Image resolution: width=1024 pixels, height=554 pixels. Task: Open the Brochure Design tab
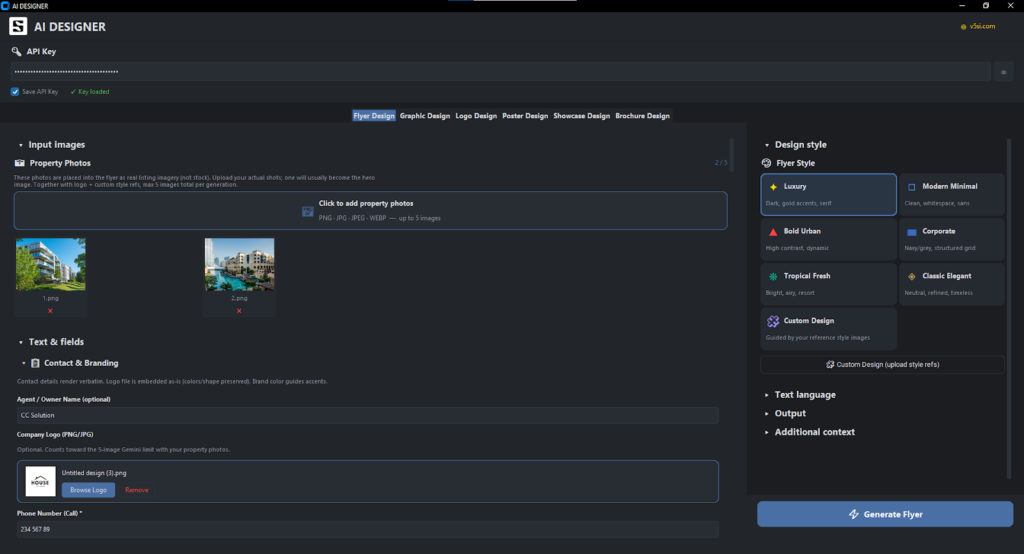pos(642,116)
